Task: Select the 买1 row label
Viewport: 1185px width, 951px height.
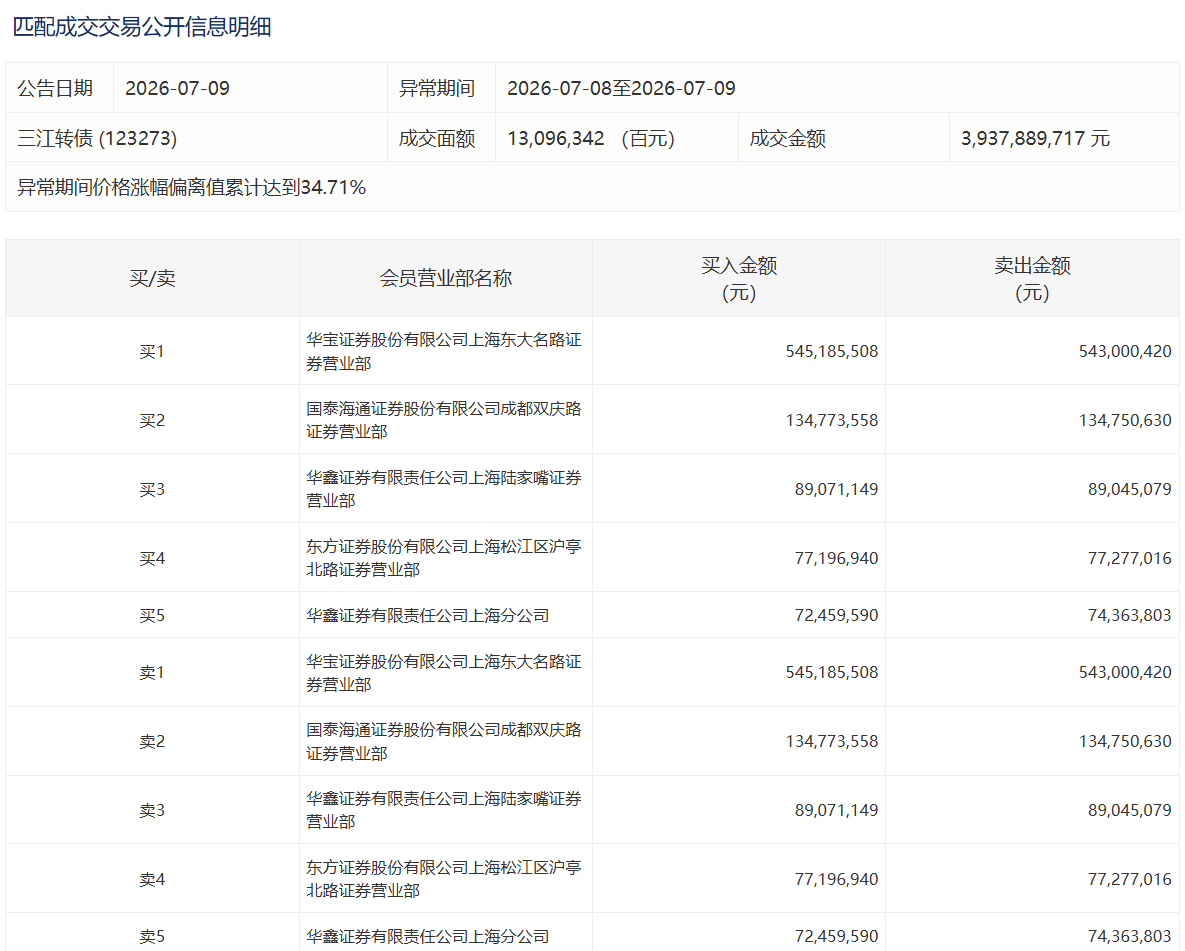Action: (152, 352)
